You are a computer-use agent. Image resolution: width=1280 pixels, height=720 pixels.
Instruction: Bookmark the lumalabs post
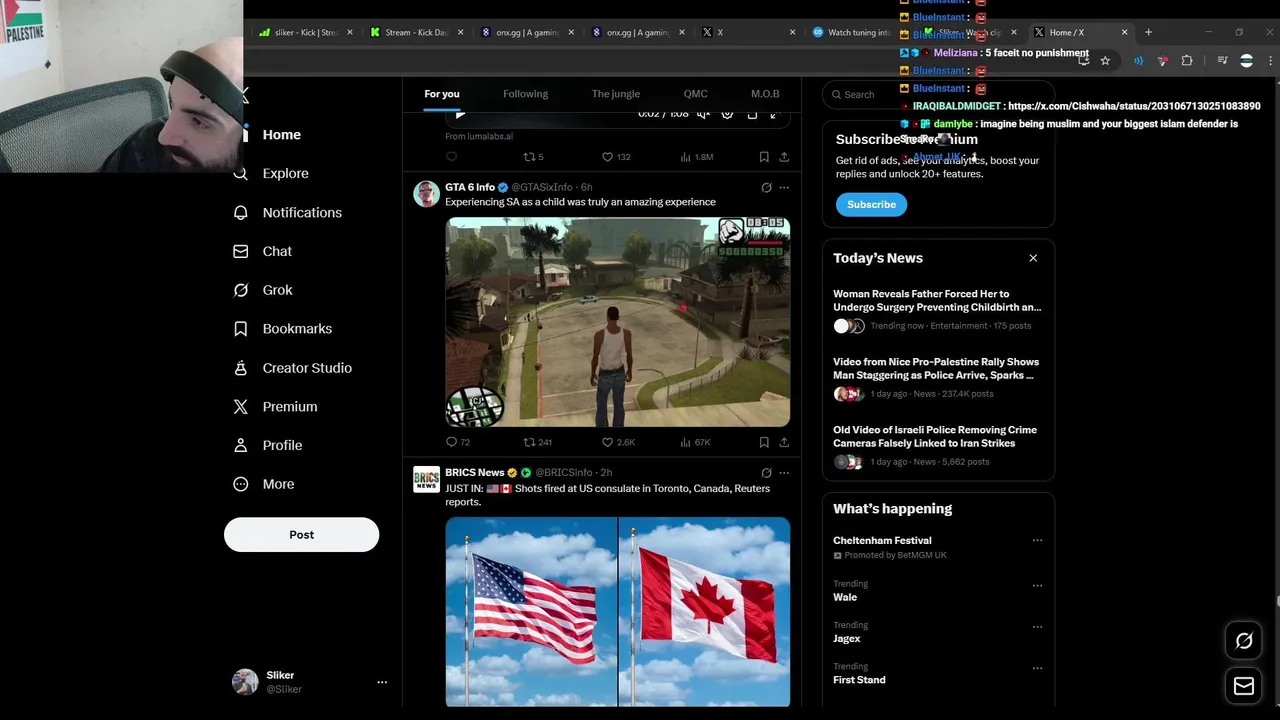pyautogui.click(x=764, y=157)
